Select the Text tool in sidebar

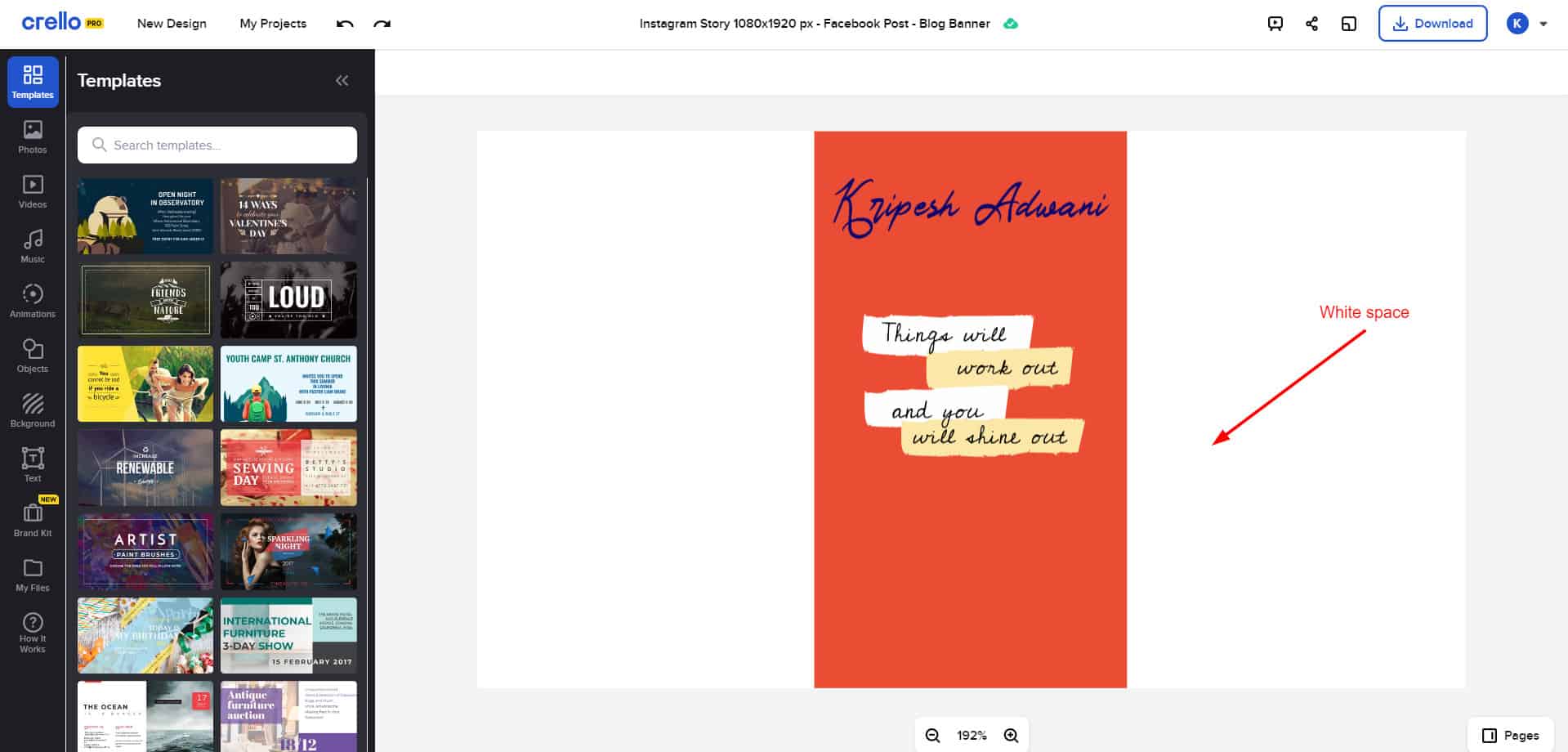click(x=33, y=465)
